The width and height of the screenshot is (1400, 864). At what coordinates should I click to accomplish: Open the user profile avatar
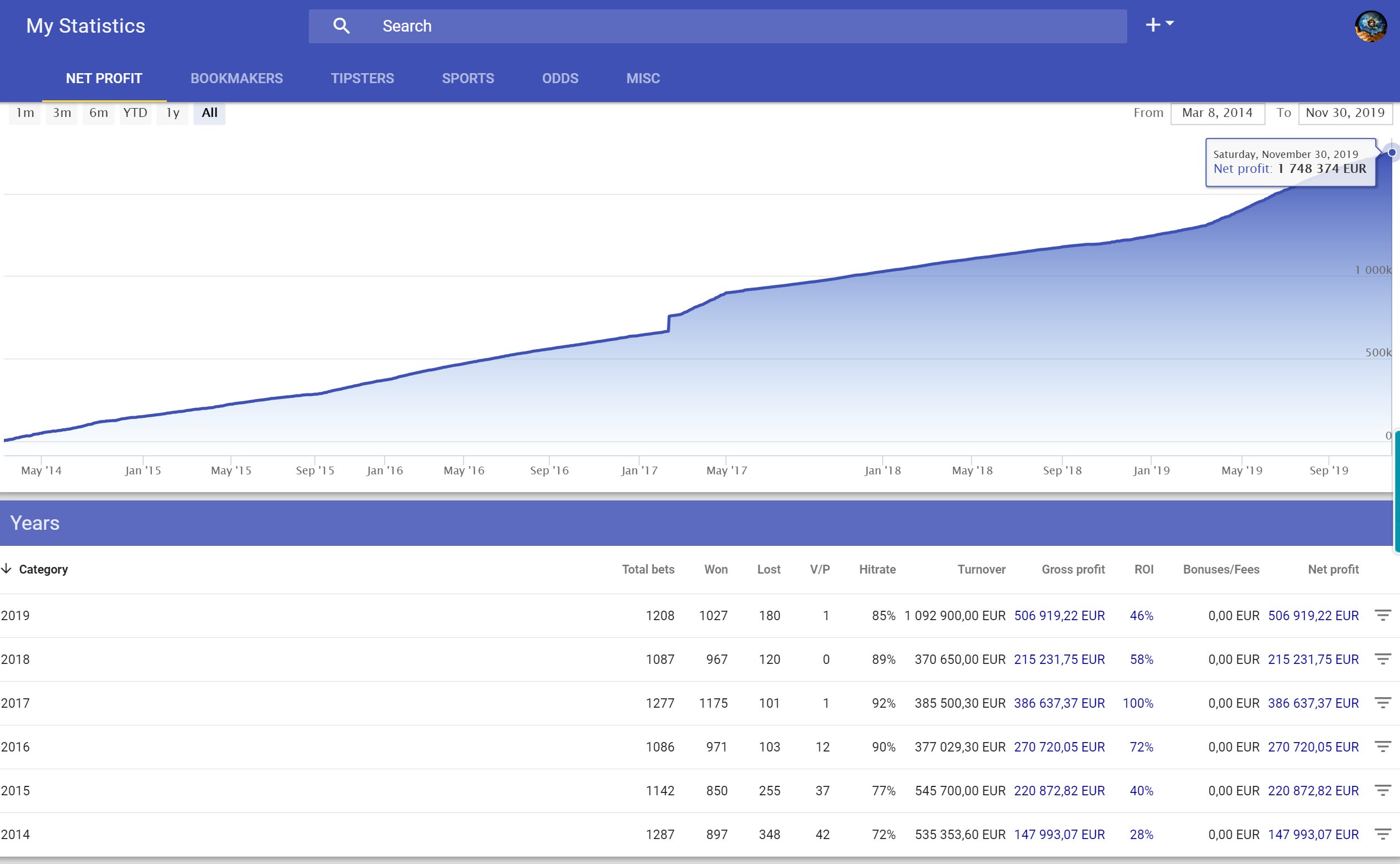[1370, 26]
